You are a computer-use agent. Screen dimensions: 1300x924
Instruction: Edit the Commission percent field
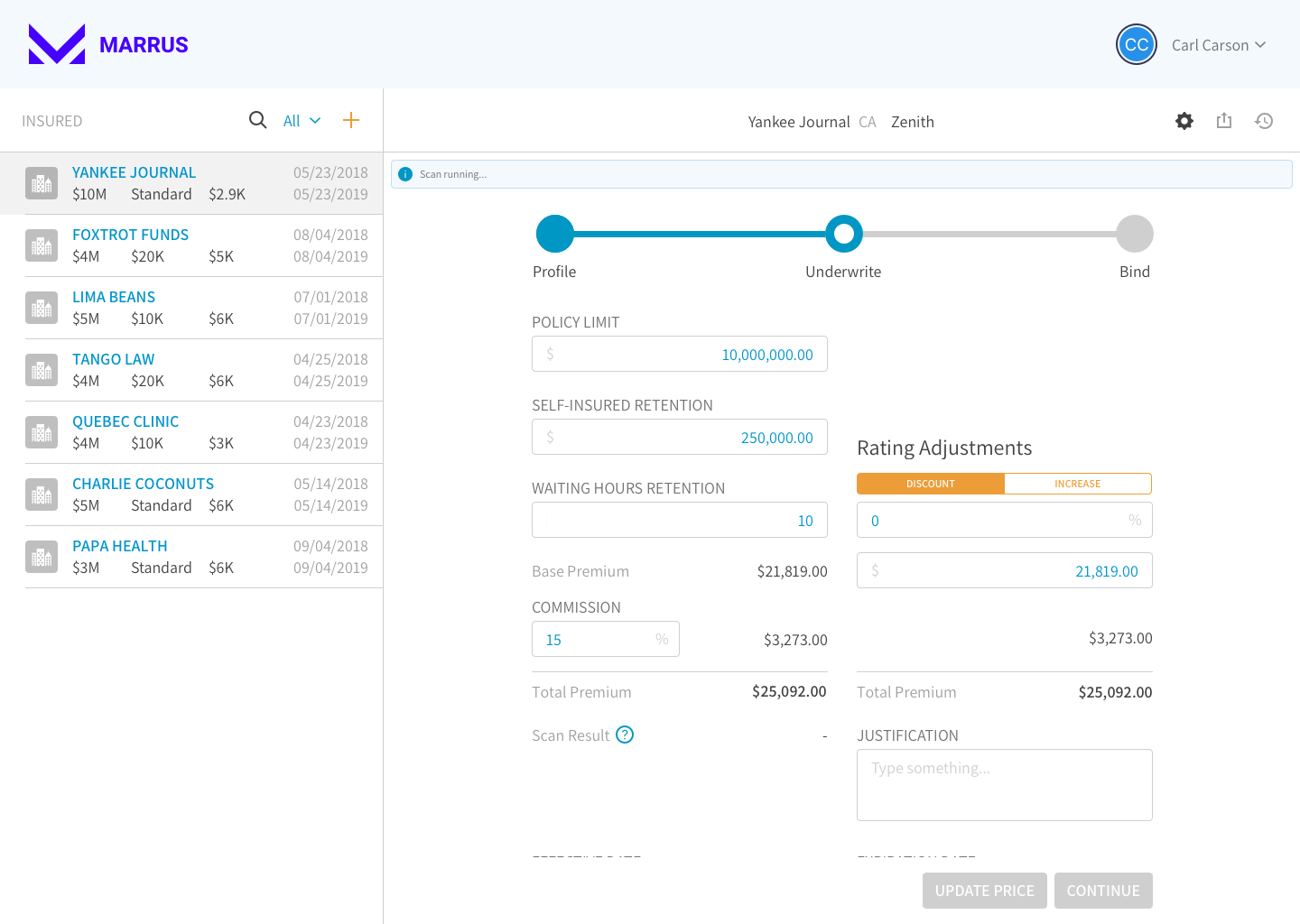click(606, 639)
